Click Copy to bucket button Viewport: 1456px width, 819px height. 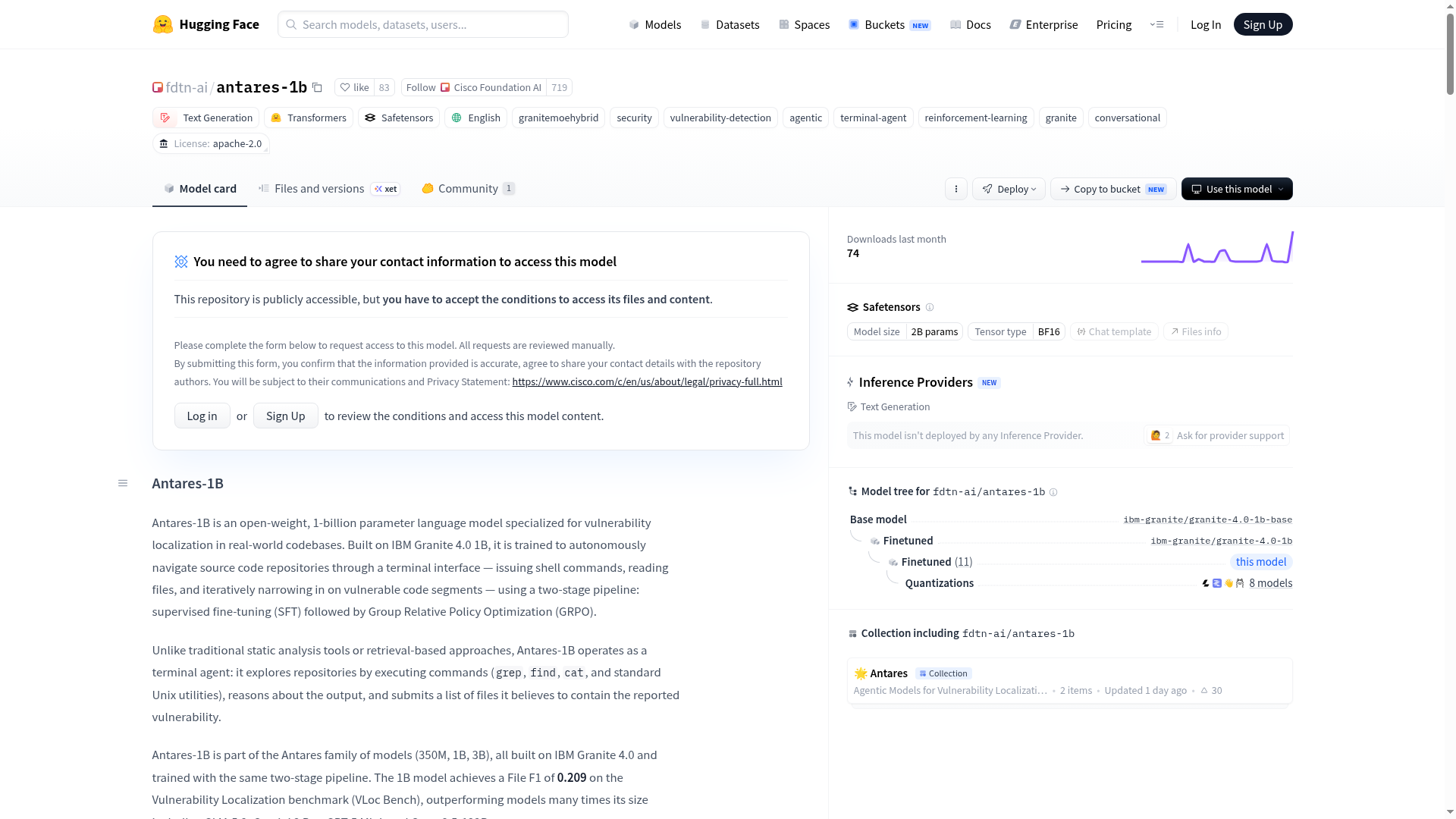[1113, 189]
